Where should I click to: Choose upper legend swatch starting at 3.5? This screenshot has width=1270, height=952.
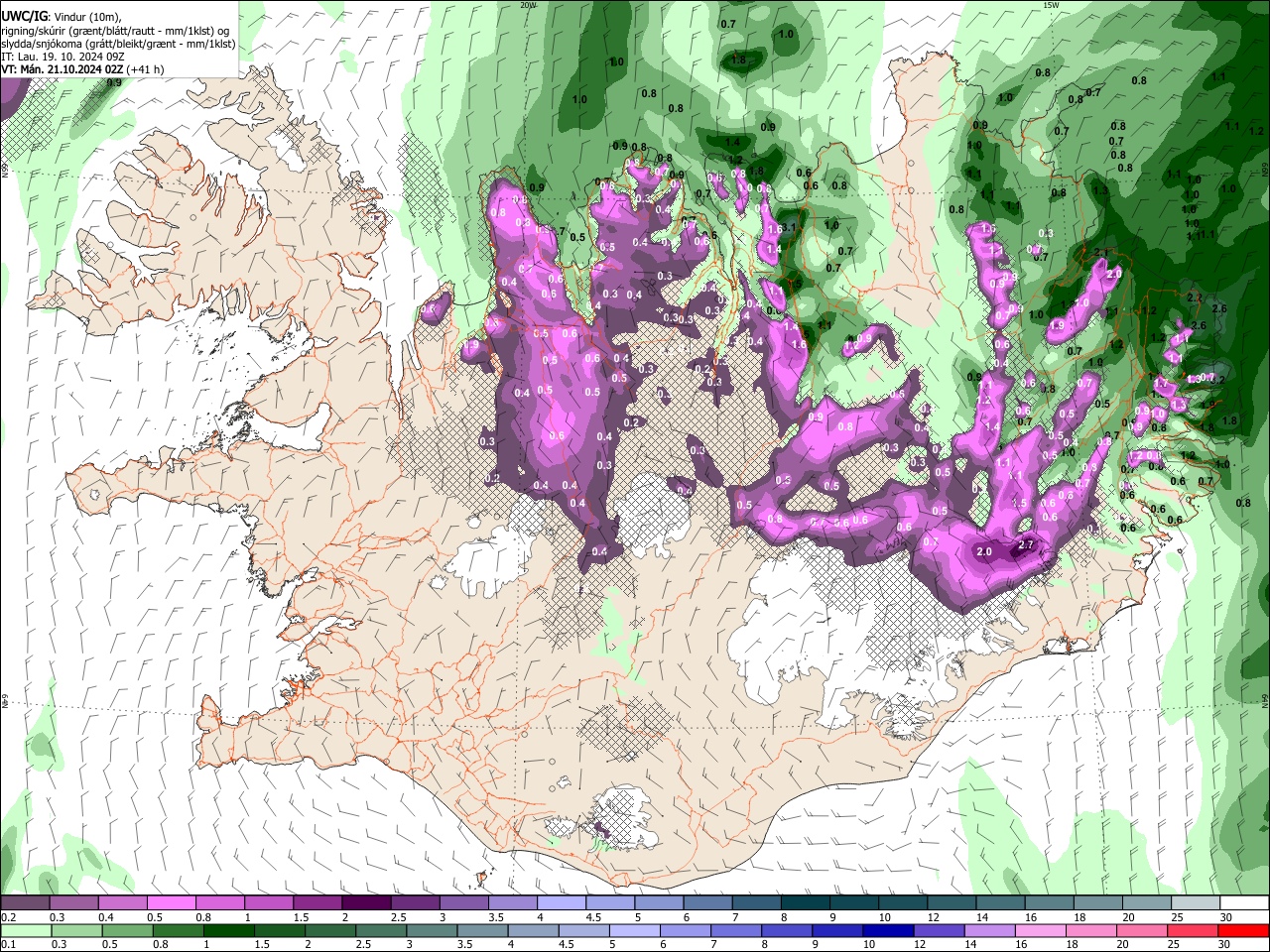[x=512, y=903]
